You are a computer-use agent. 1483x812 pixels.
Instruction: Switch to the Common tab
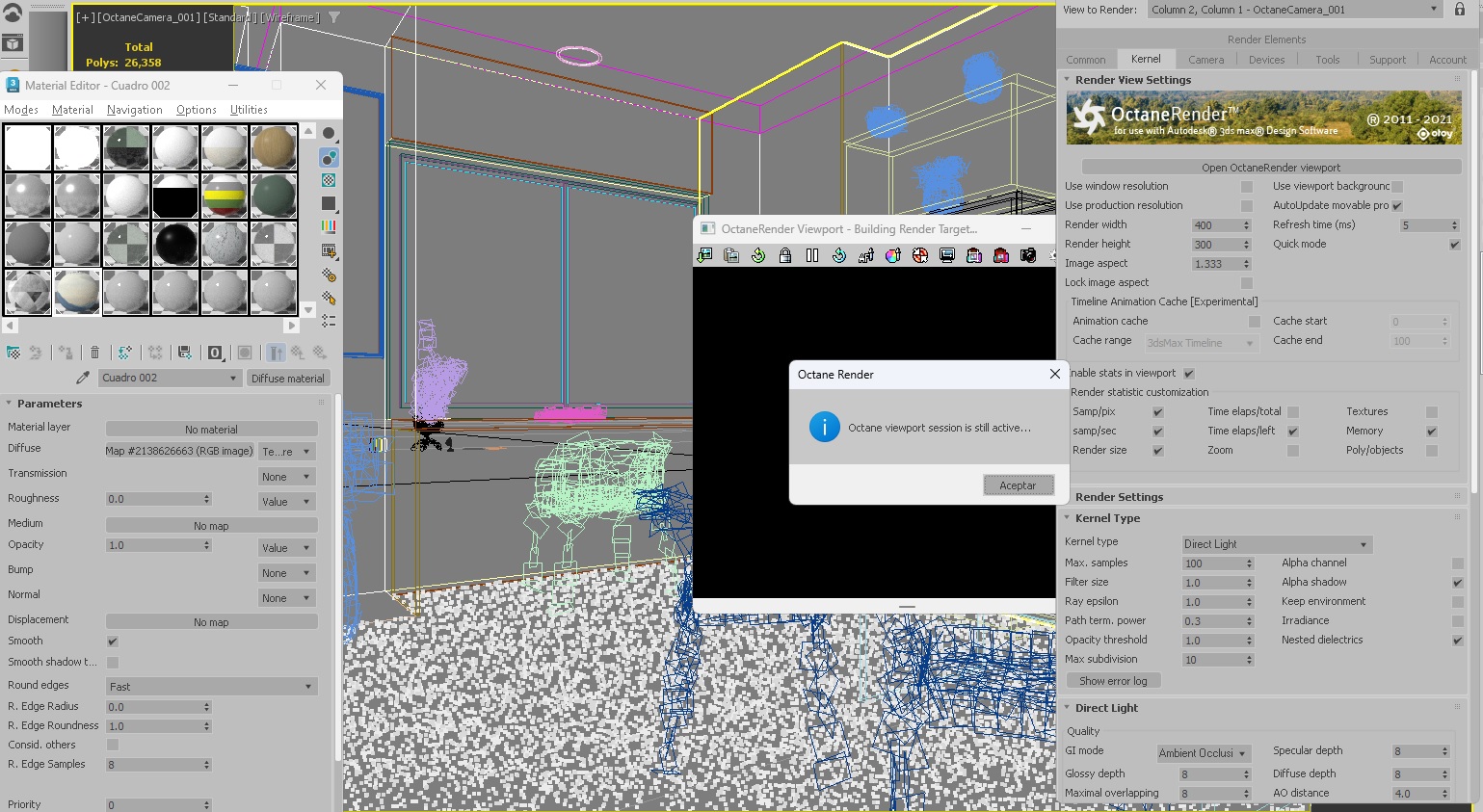pos(1086,60)
